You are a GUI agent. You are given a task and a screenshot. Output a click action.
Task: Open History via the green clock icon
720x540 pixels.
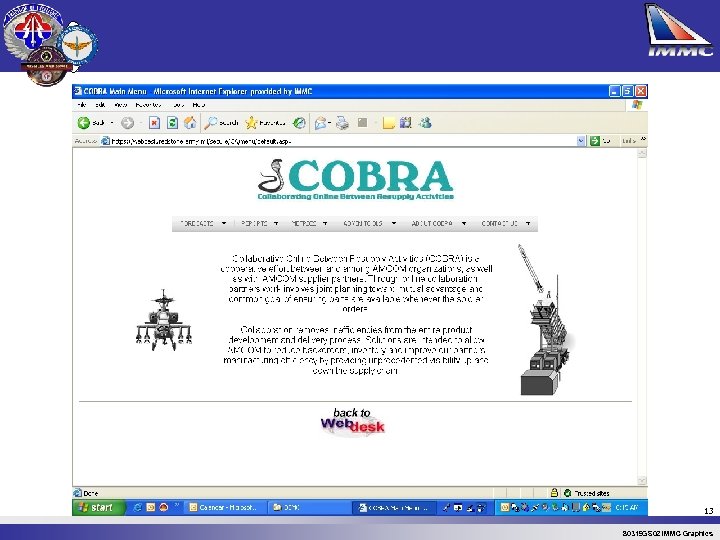(x=299, y=123)
